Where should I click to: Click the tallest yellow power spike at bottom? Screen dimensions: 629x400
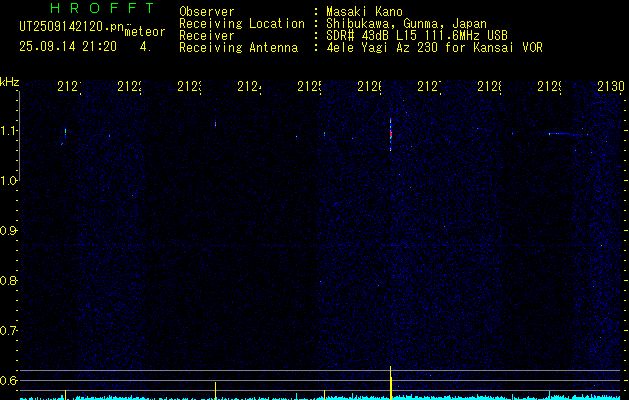click(390, 383)
